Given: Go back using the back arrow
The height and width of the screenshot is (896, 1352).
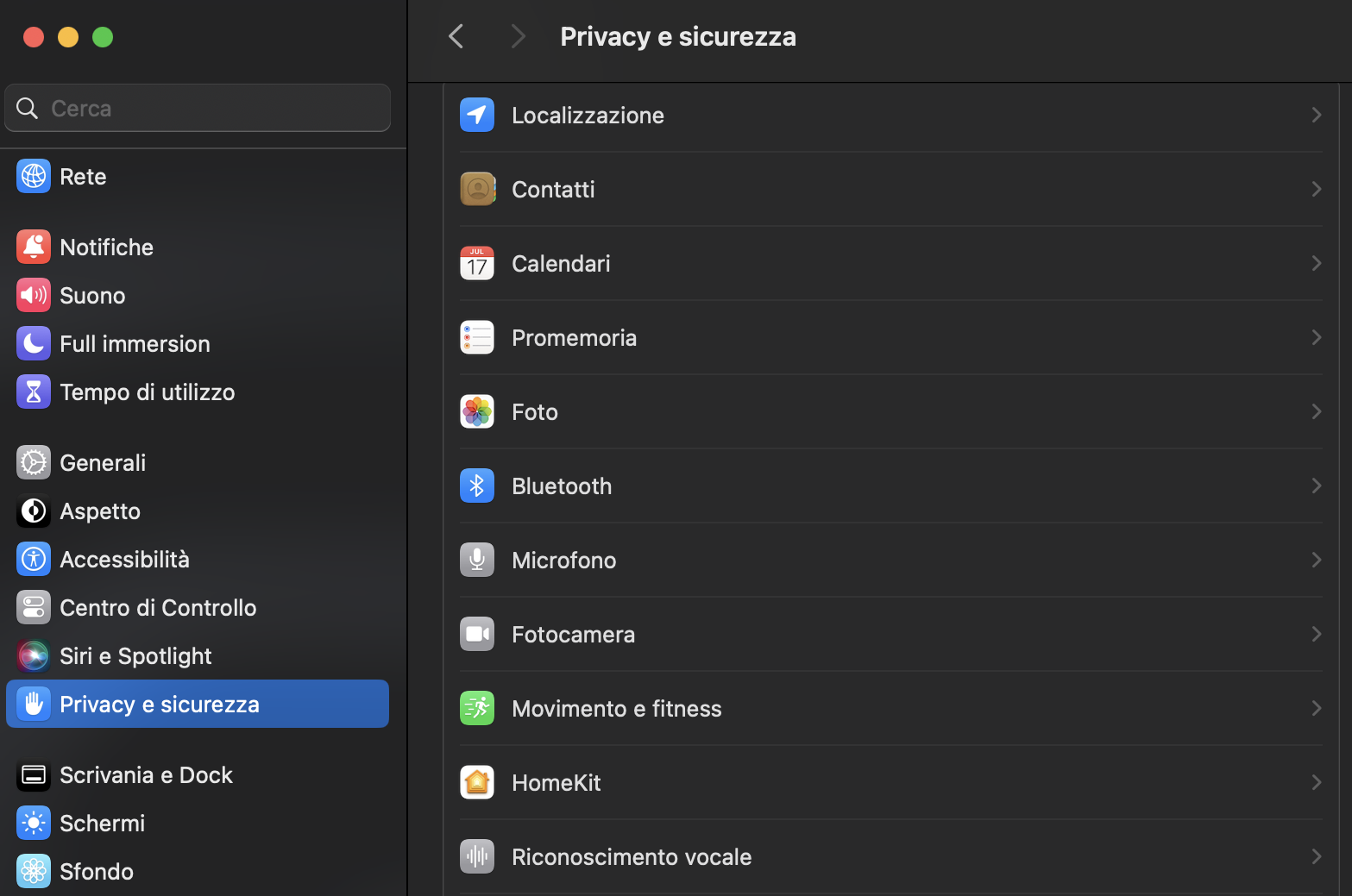Looking at the screenshot, I should pos(456,35).
